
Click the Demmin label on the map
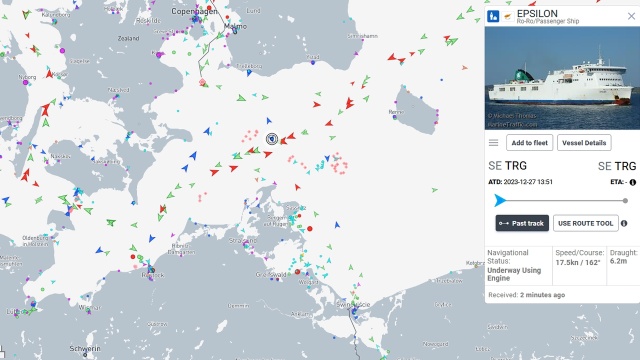tap(238, 305)
